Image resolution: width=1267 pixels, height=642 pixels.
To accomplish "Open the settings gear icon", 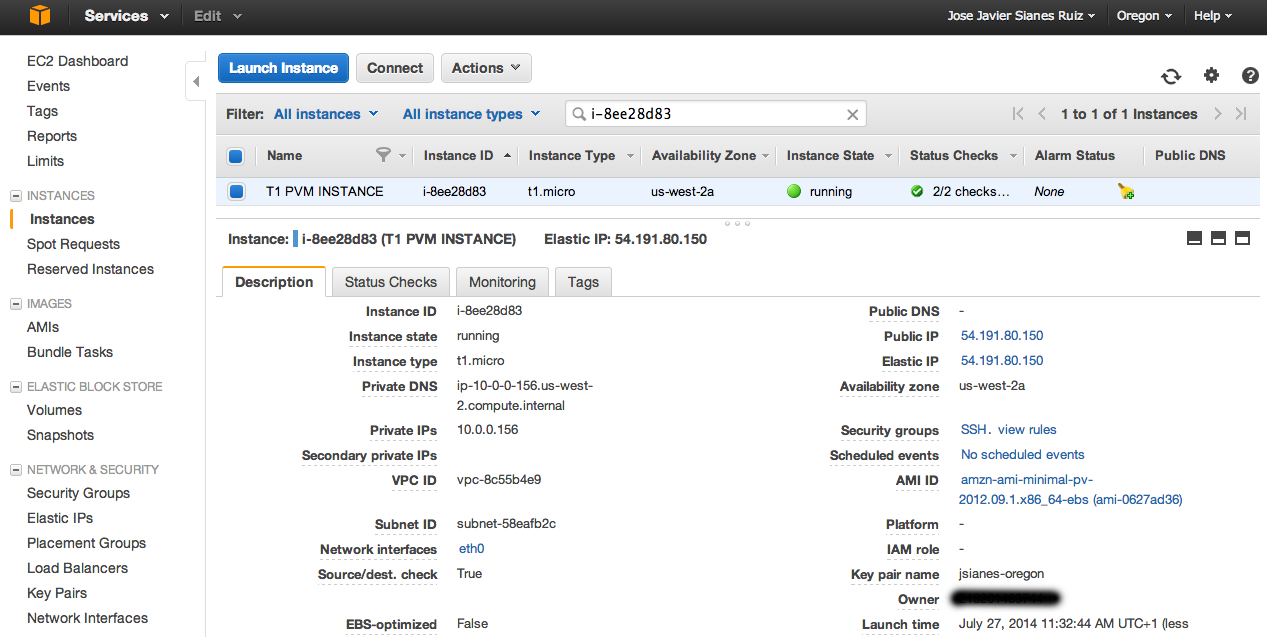I will pyautogui.click(x=1211, y=75).
